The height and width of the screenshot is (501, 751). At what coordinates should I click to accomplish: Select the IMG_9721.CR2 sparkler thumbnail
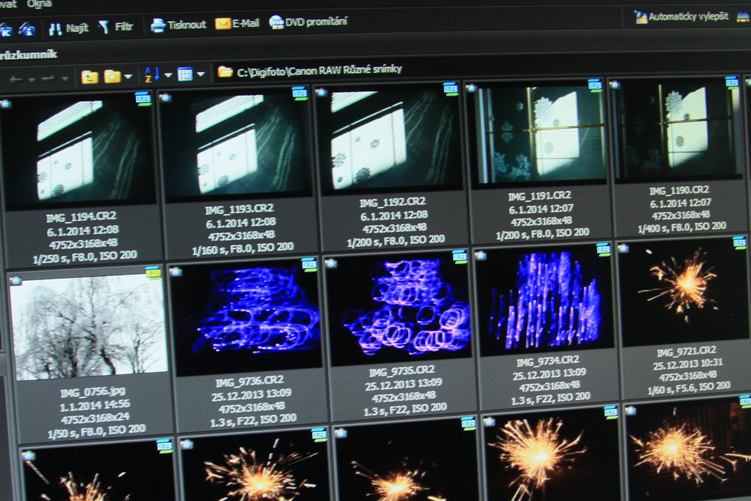coord(684,291)
